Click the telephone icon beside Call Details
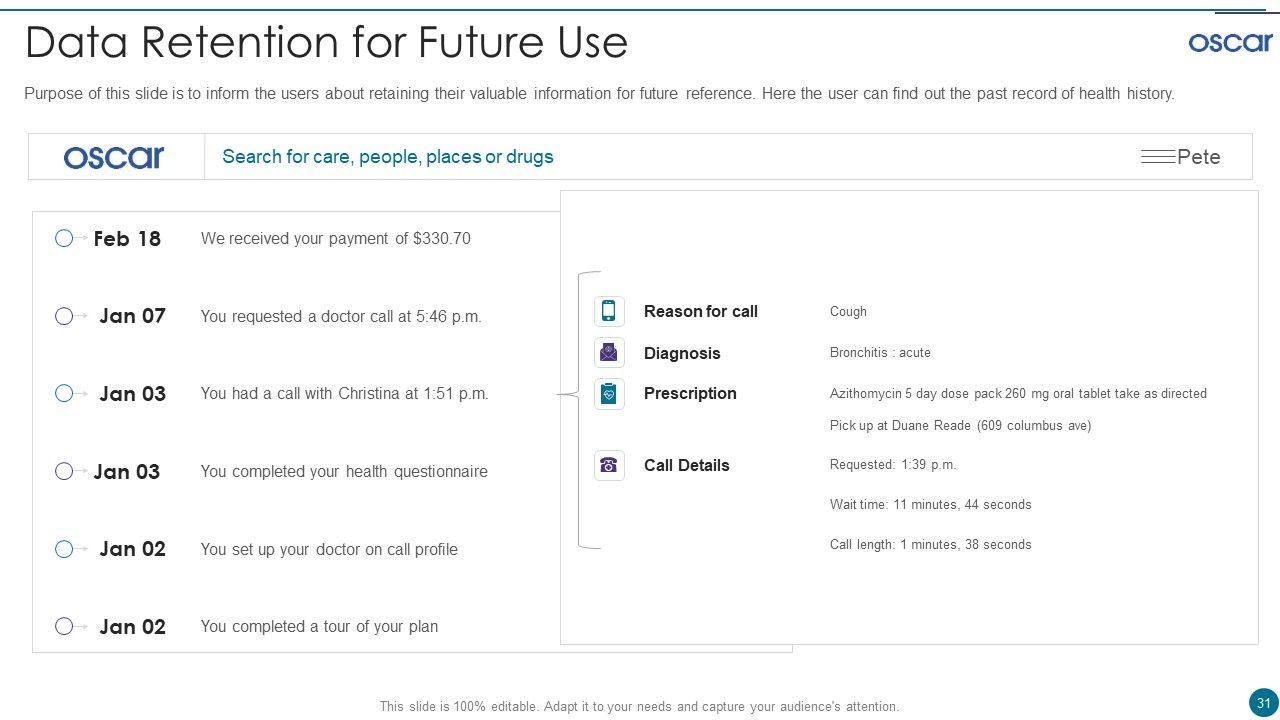The height and width of the screenshot is (720, 1280). coord(609,465)
